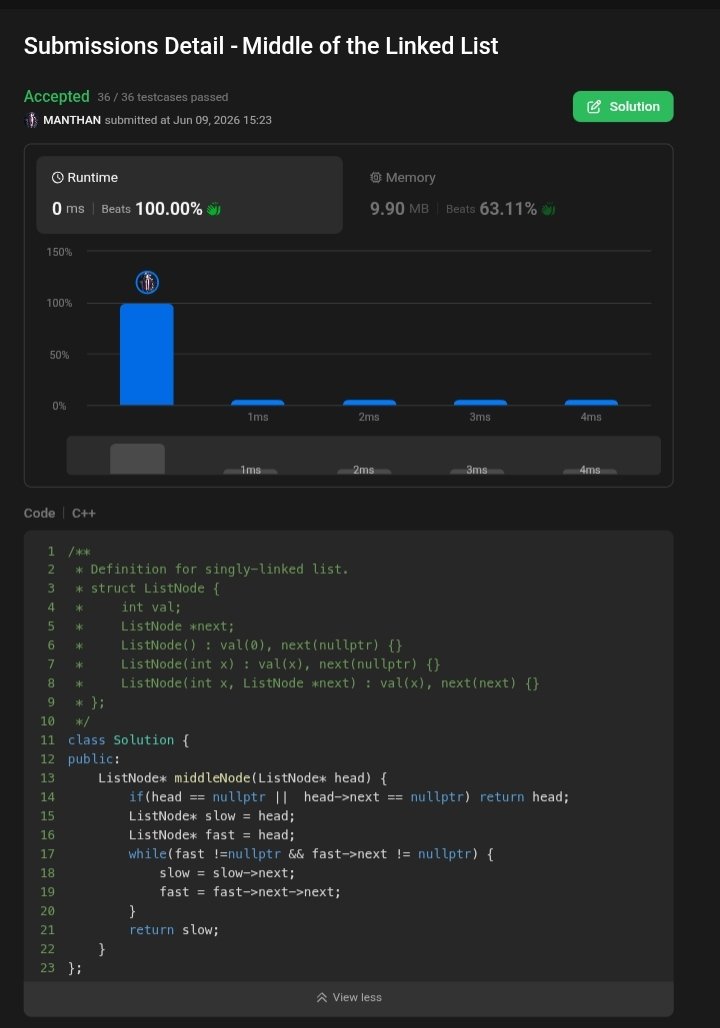
Task: Click the gray range handle in chart minimap
Action: tap(137, 458)
